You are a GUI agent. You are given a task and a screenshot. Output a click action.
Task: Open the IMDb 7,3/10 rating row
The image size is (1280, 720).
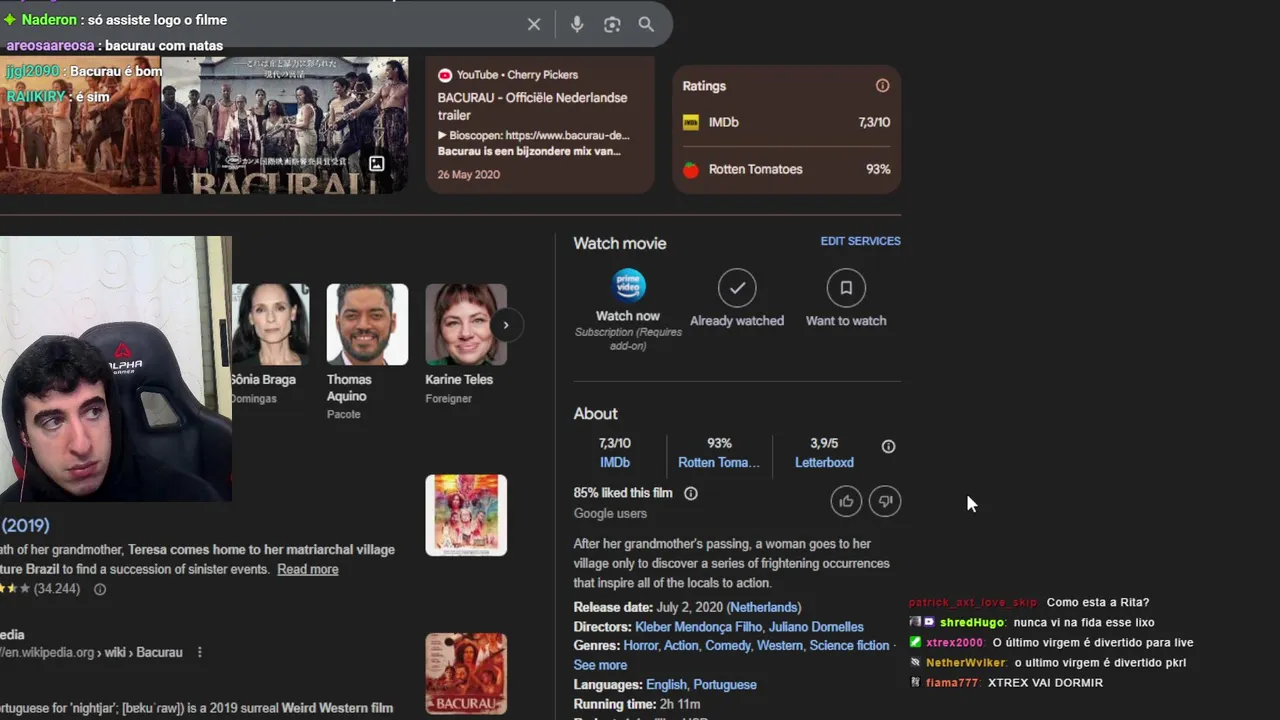786,122
